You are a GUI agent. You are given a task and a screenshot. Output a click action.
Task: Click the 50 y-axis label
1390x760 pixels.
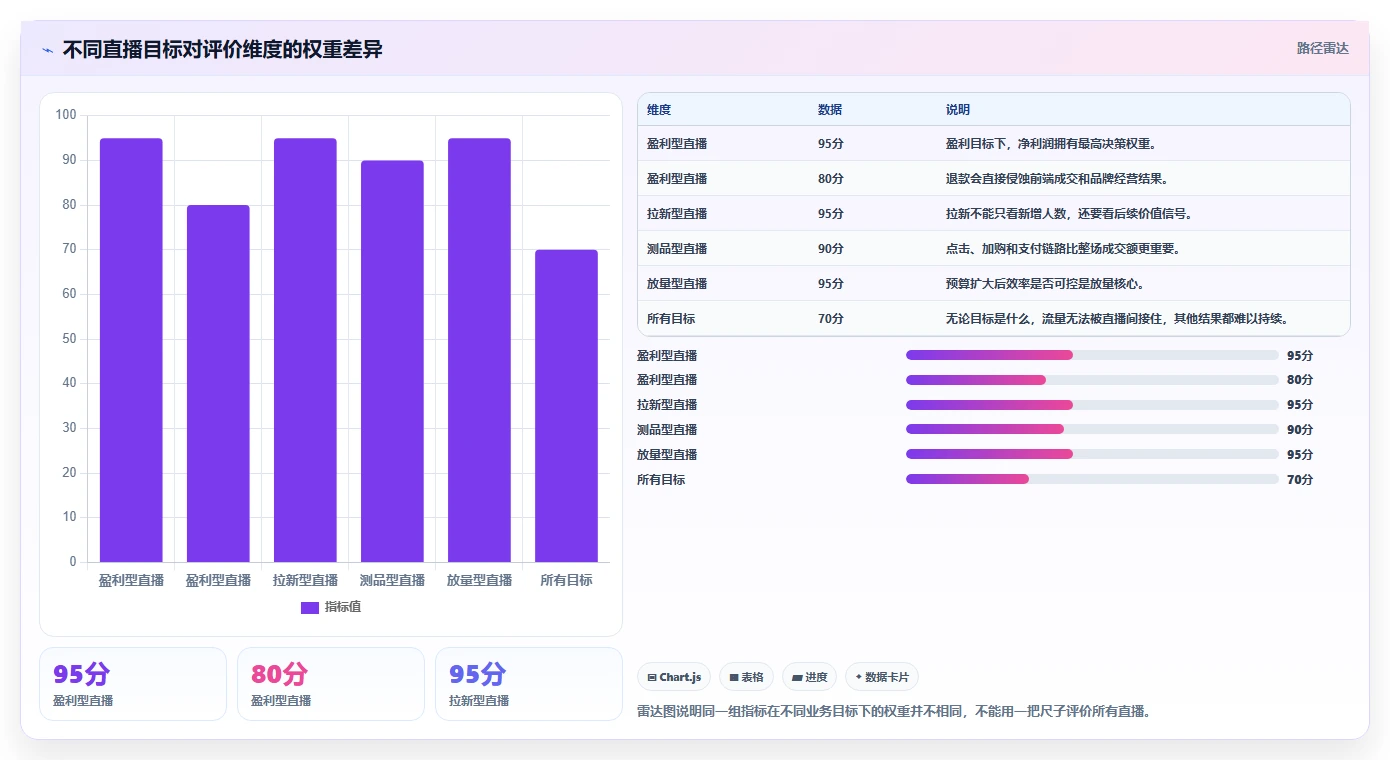(69, 339)
